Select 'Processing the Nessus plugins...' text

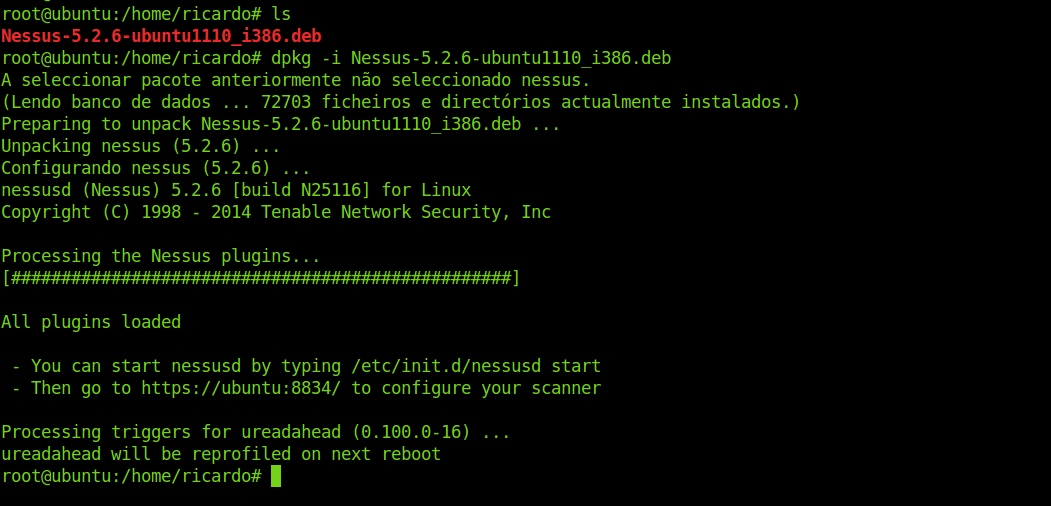[161, 256]
